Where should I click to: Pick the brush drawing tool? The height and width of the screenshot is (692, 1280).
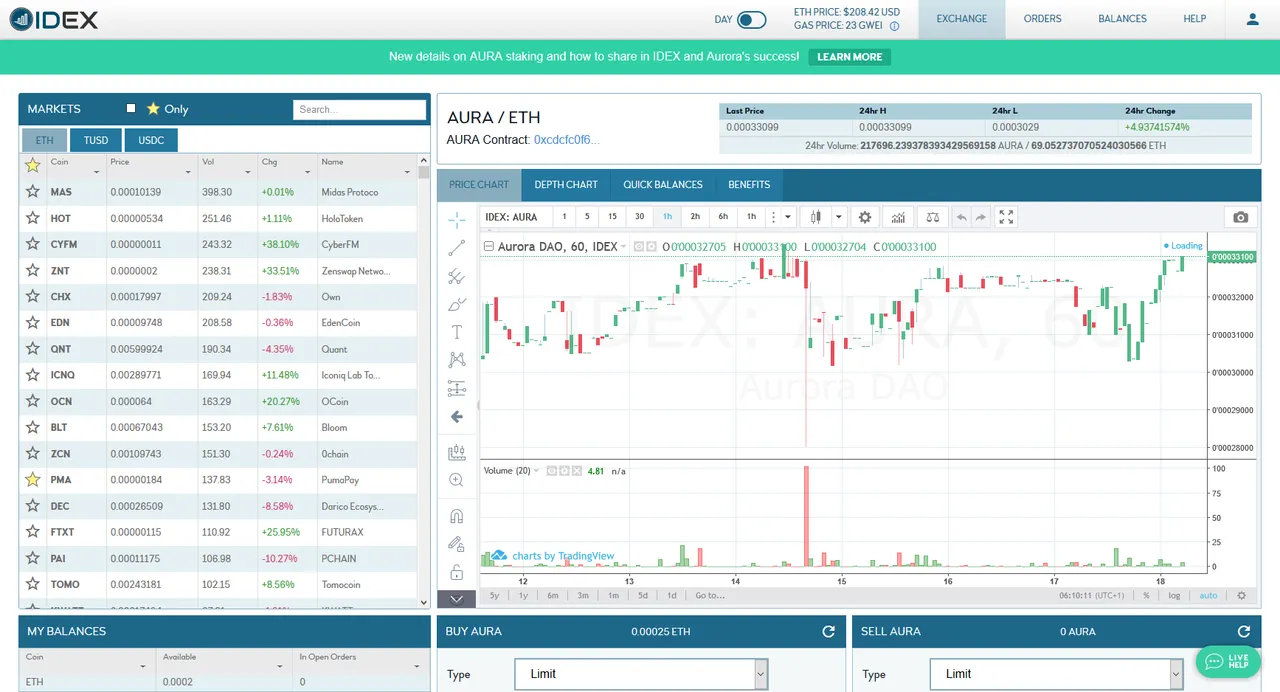pyautogui.click(x=457, y=304)
